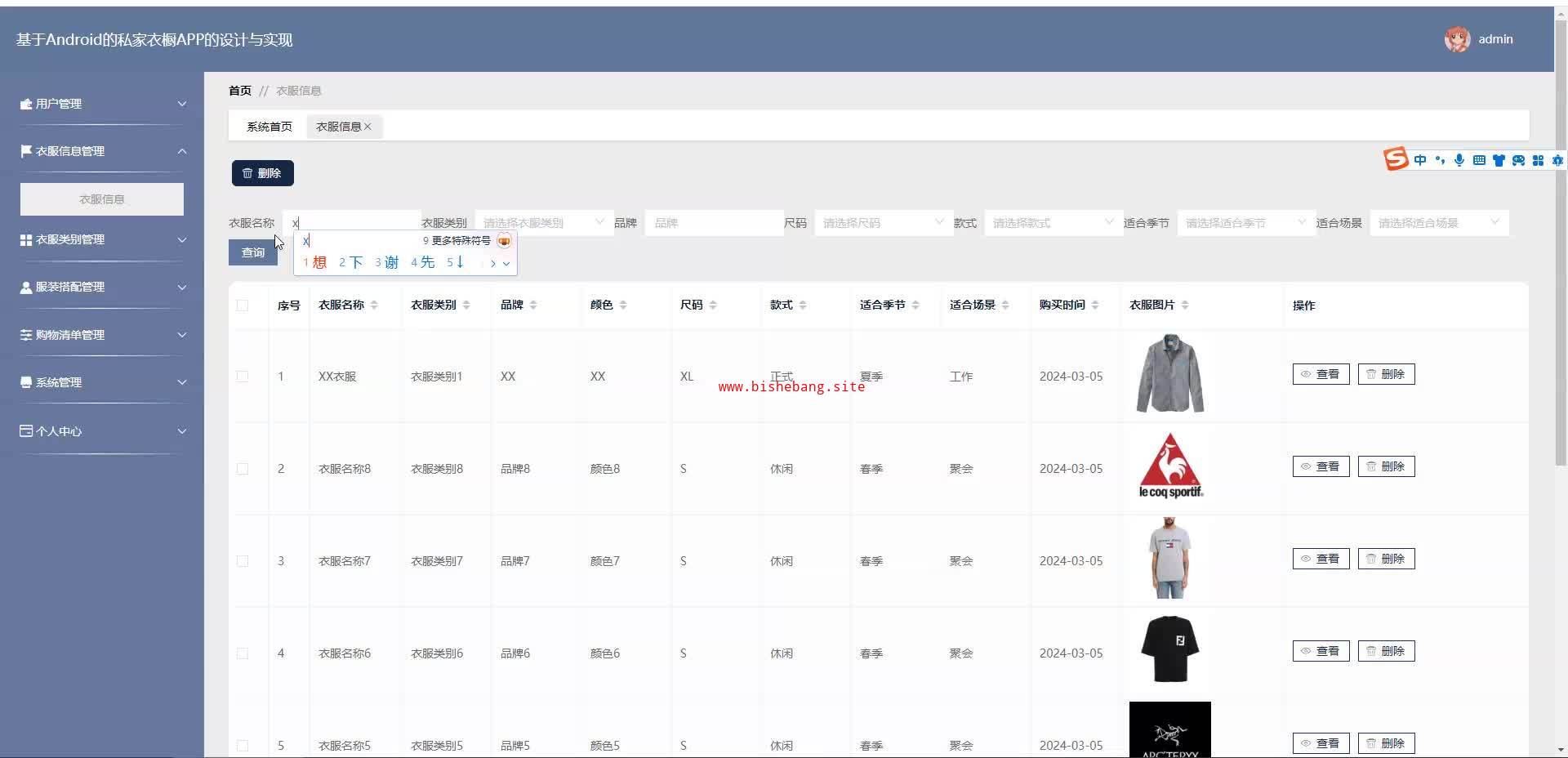This screenshot has height=758, width=1568.
Task: Click the page vertical scrollbar
Action: point(1561,245)
